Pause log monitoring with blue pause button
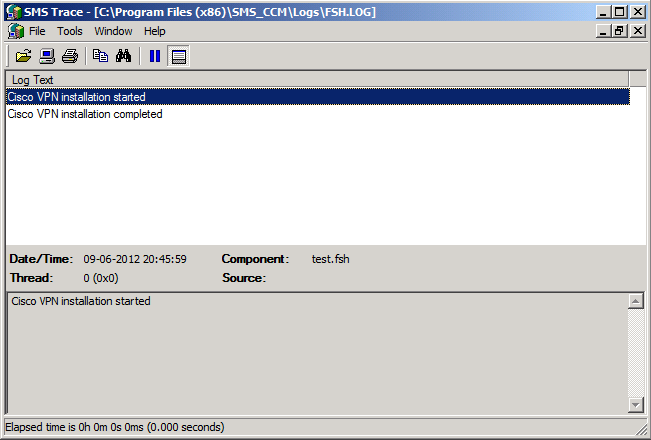Viewport: 651px width, 440px height. pos(155,56)
